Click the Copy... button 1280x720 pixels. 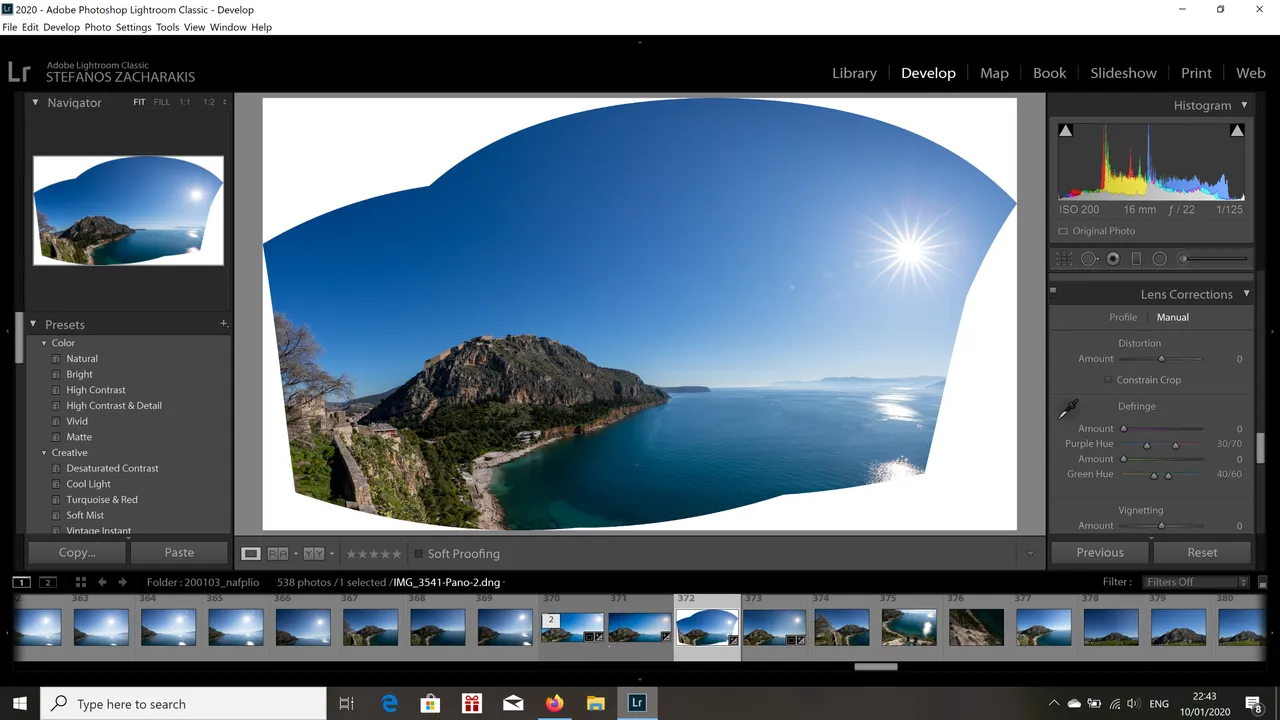pyautogui.click(x=77, y=552)
